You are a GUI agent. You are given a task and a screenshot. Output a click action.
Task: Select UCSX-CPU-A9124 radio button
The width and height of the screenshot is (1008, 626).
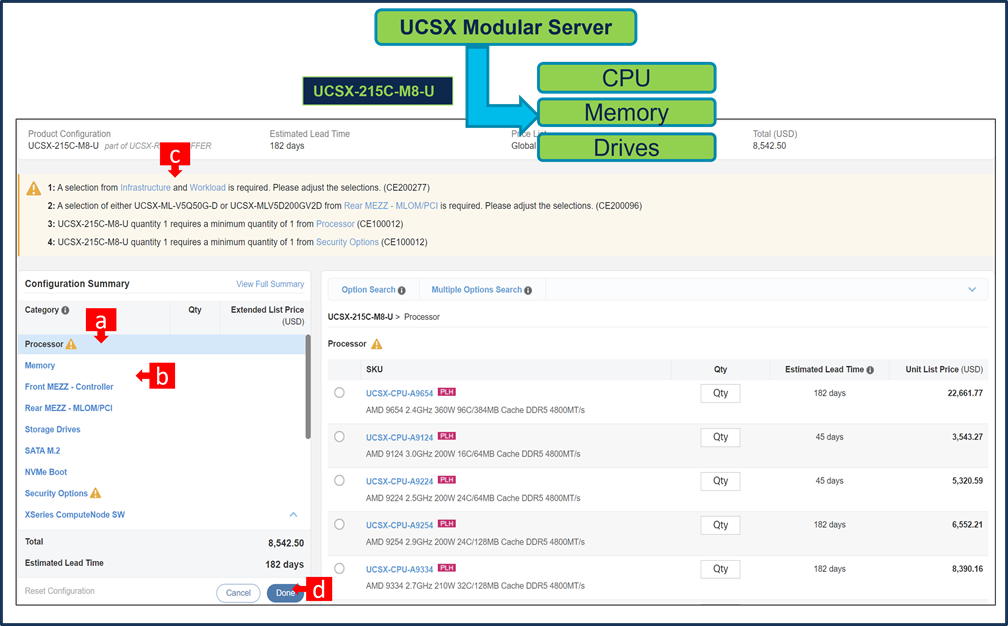pyautogui.click(x=339, y=436)
